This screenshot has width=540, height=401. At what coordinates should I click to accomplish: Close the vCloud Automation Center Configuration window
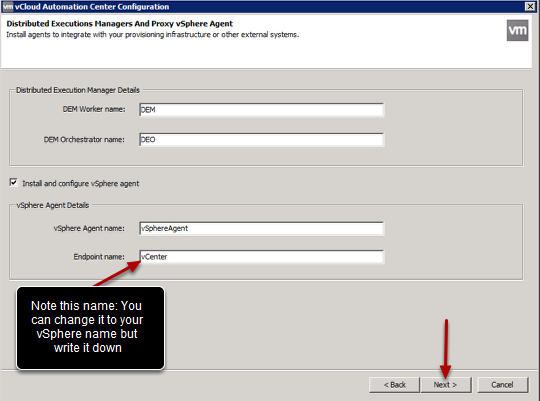coord(530,7)
